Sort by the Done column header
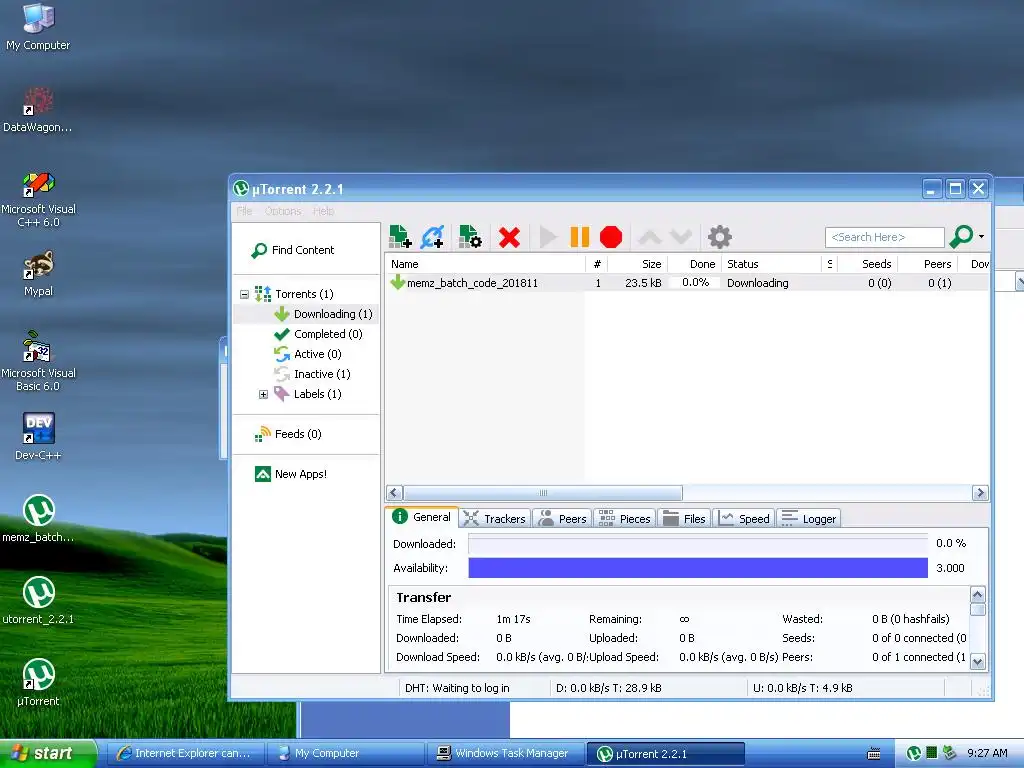Screen dimensions: 1024x768 pos(694,264)
